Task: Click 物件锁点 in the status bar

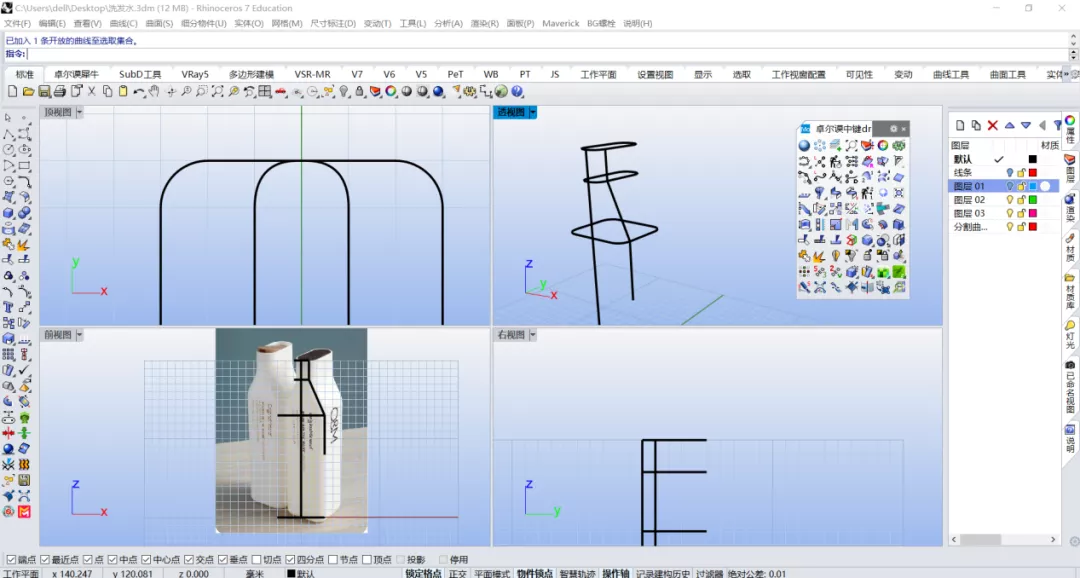Action: point(534,573)
